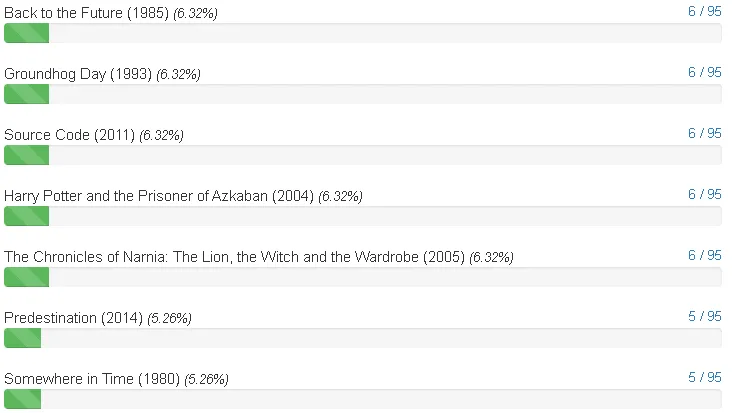This screenshot has width=732, height=413.
Task: Click the 5 / 95 count for Somewhere in Time
Action: [x=704, y=378]
